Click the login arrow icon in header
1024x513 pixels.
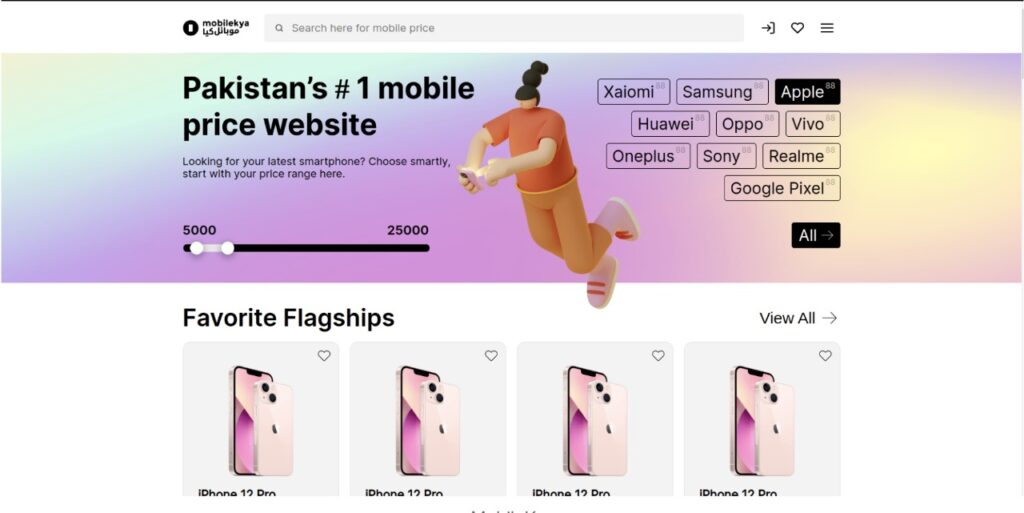[x=768, y=28]
